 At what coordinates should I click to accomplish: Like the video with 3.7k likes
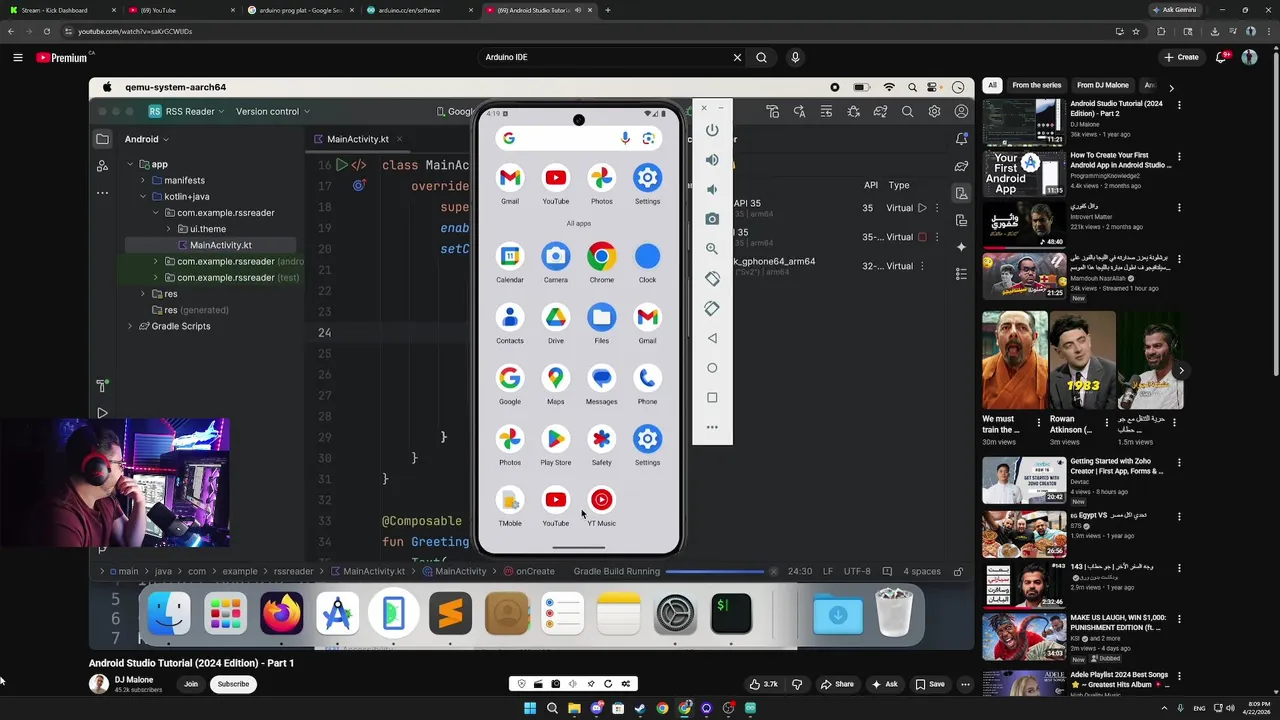coord(763,684)
